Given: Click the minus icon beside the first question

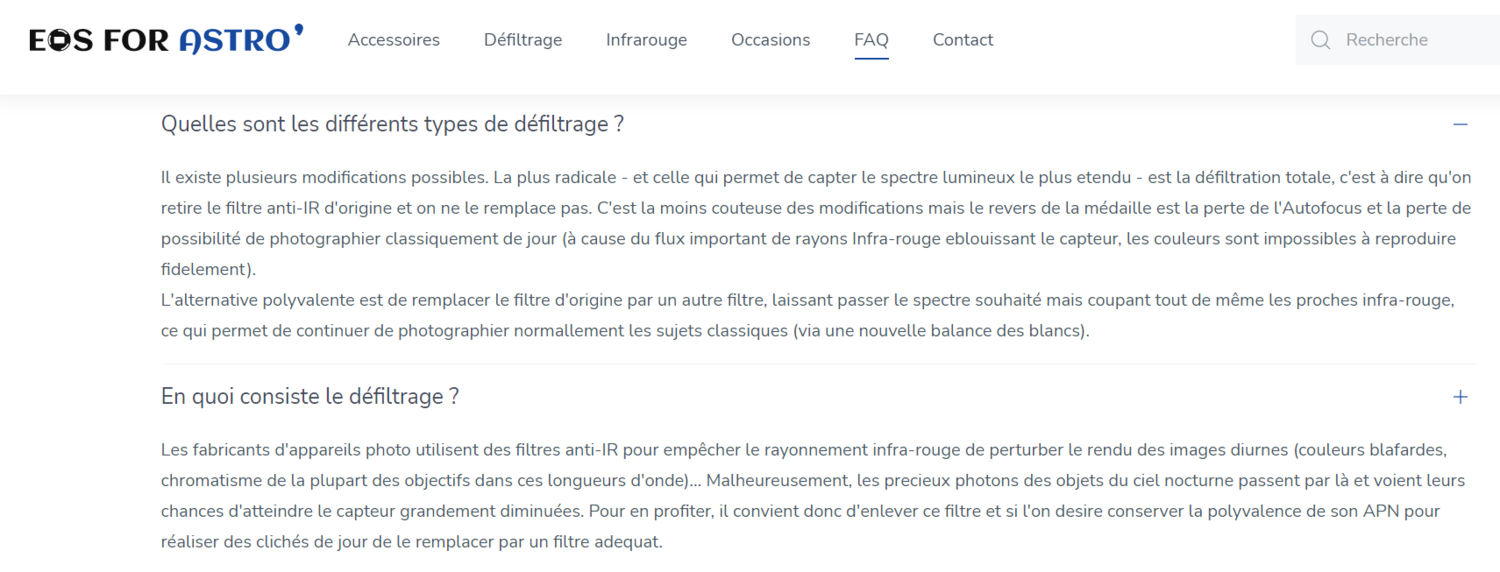Looking at the screenshot, I should click(1460, 125).
